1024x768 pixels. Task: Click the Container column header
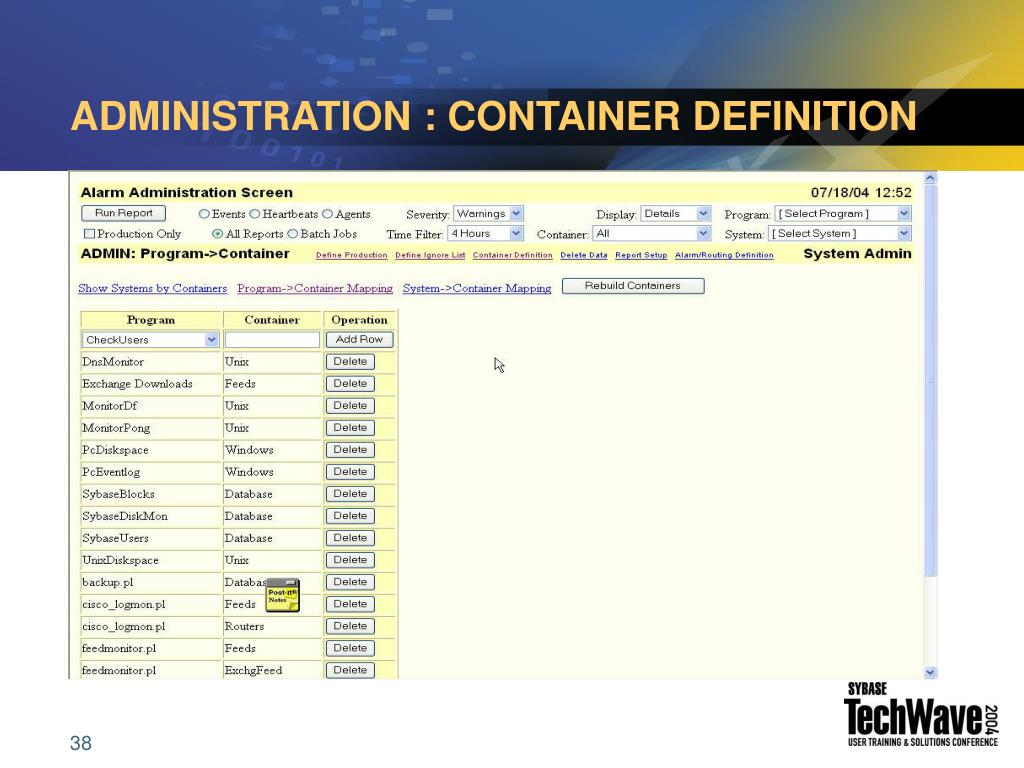pyautogui.click(x=272, y=320)
